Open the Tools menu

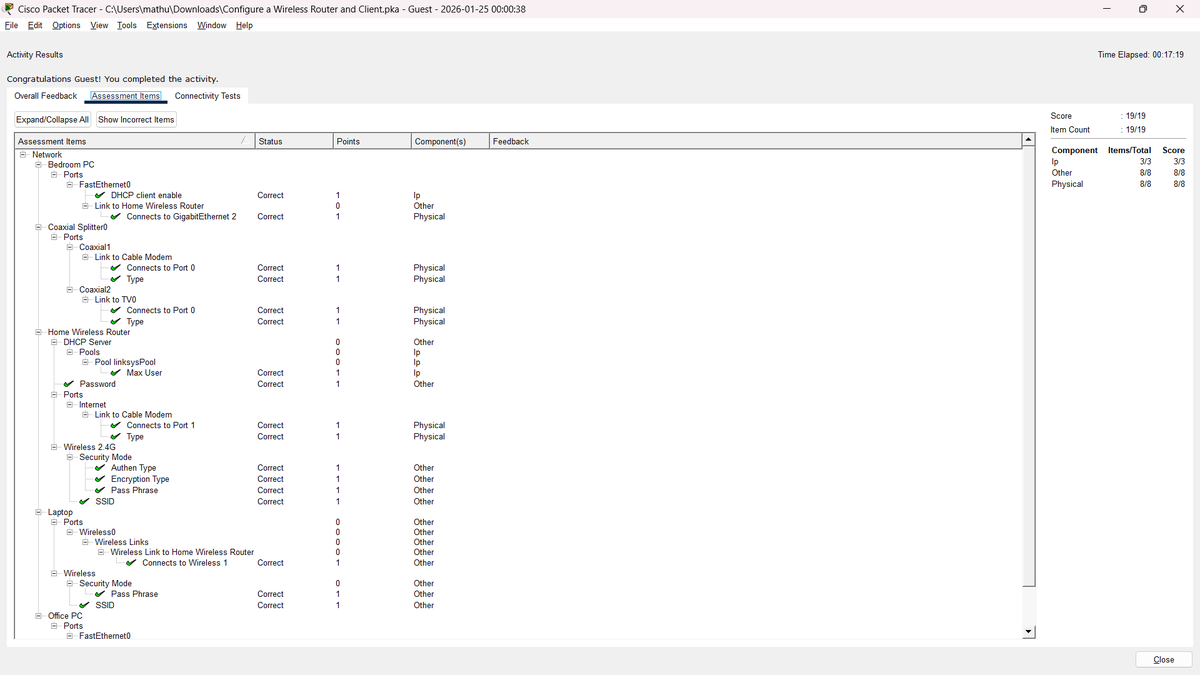[x=127, y=25]
